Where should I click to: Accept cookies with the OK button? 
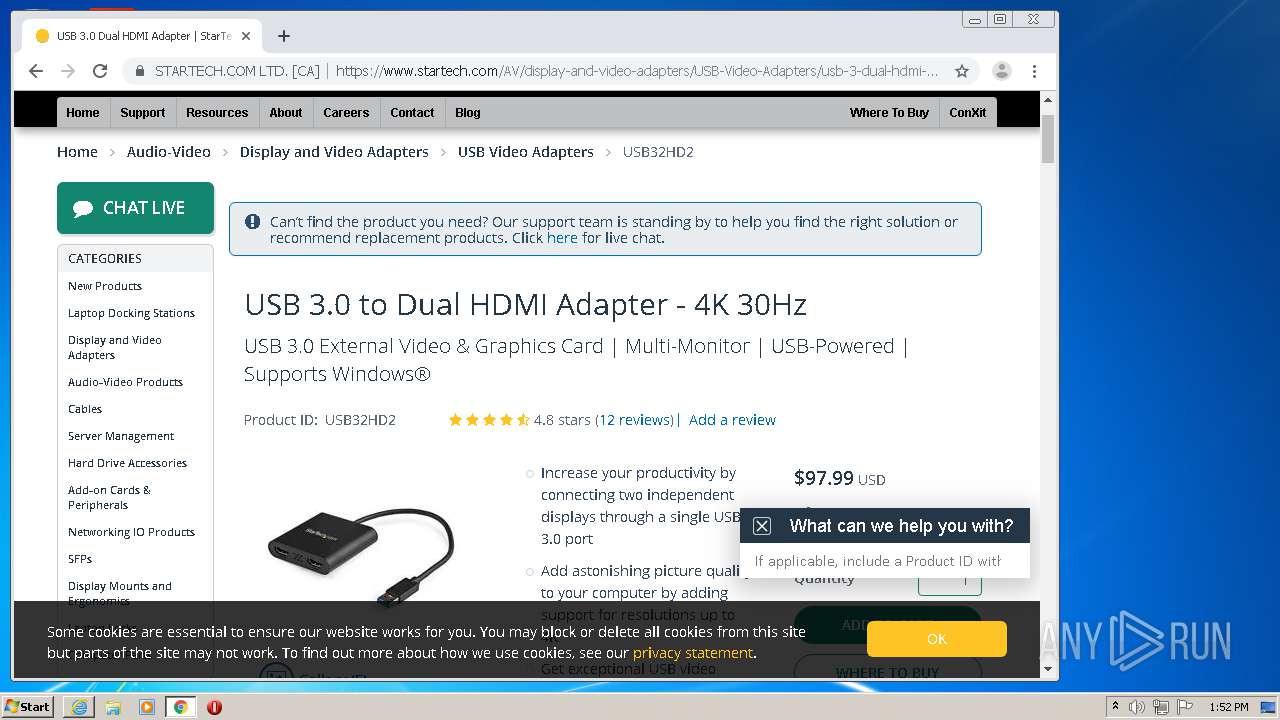pyautogui.click(x=936, y=639)
